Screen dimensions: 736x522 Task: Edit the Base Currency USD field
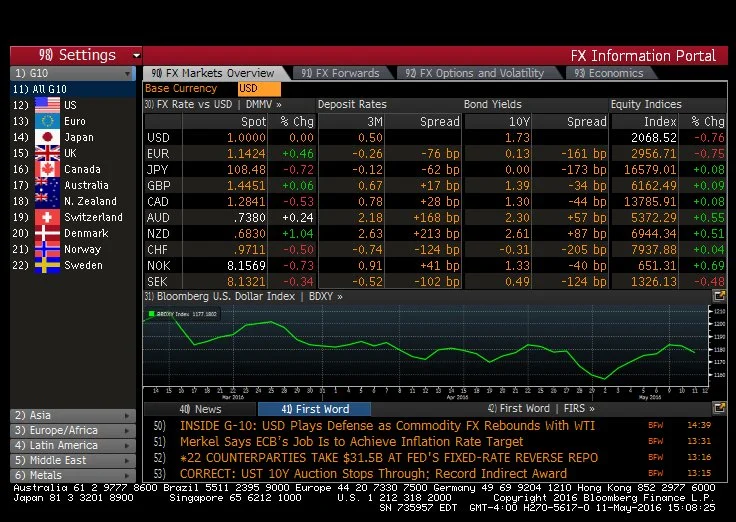259,89
